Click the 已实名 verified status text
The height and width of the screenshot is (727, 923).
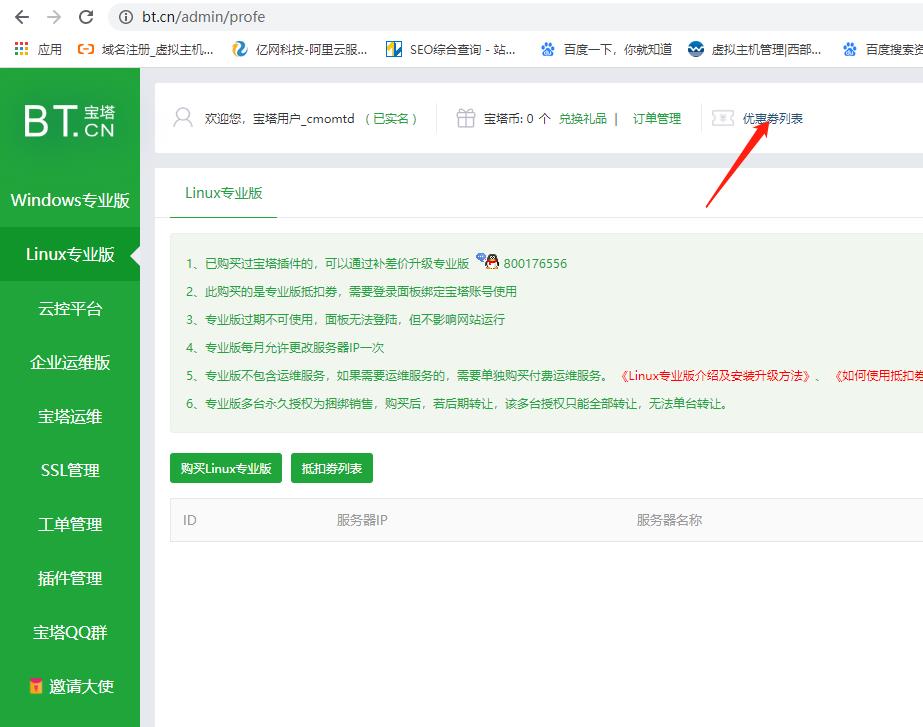tap(391, 119)
